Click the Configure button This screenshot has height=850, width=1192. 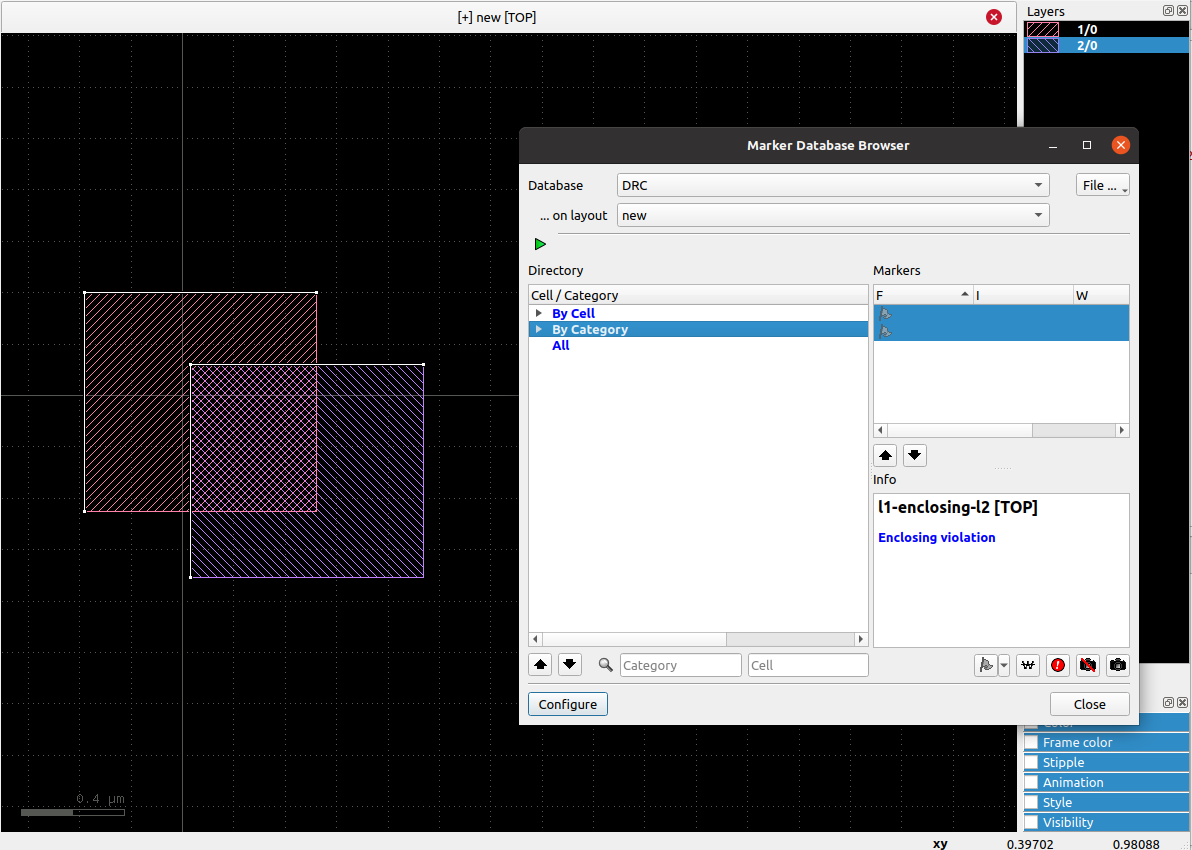point(567,704)
